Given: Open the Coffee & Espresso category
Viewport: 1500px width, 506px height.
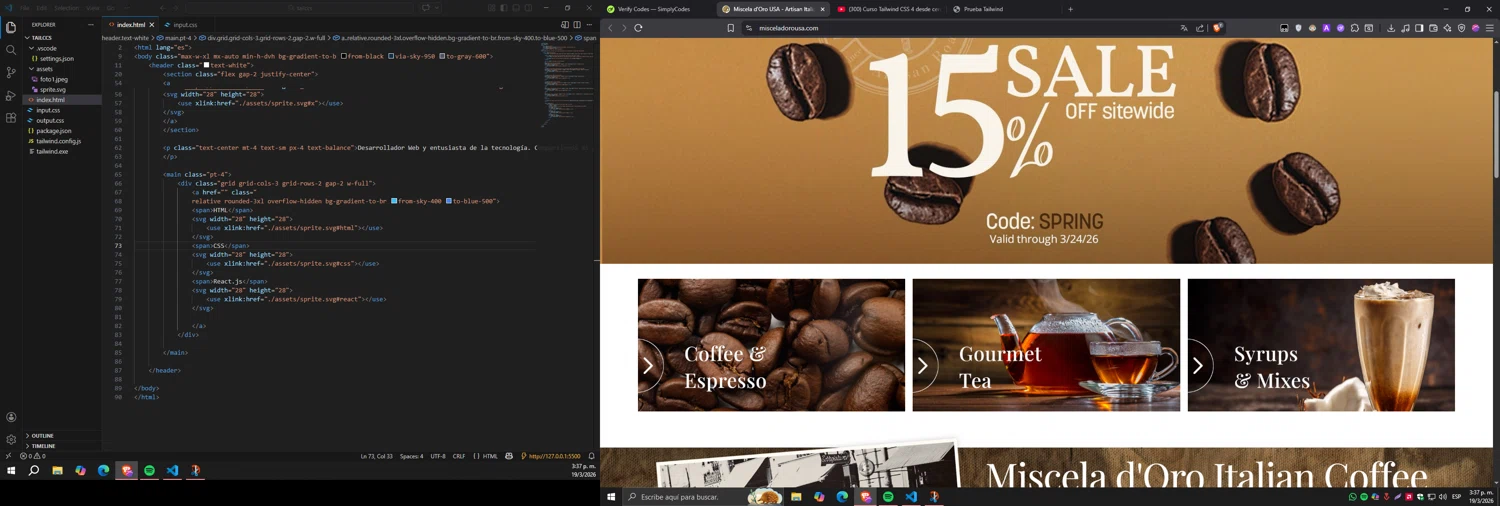Looking at the screenshot, I should [x=771, y=345].
